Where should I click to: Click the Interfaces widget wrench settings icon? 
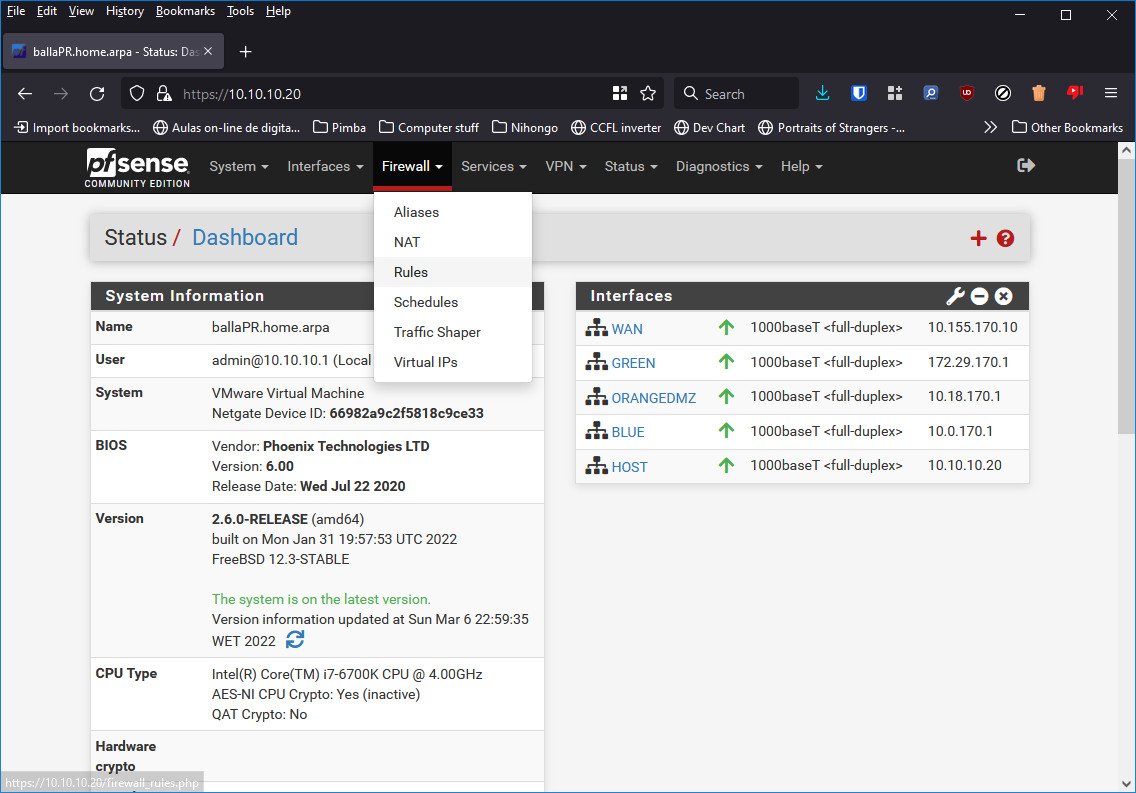pyautogui.click(x=955, y=296)
